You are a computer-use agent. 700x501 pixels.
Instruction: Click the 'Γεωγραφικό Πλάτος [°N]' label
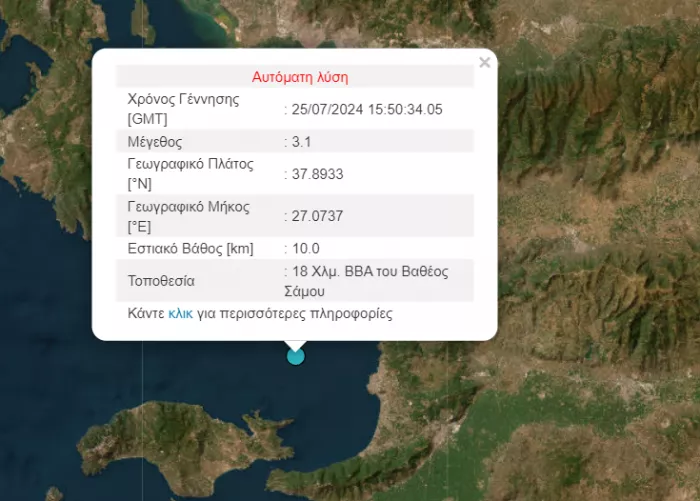point(191,174)
